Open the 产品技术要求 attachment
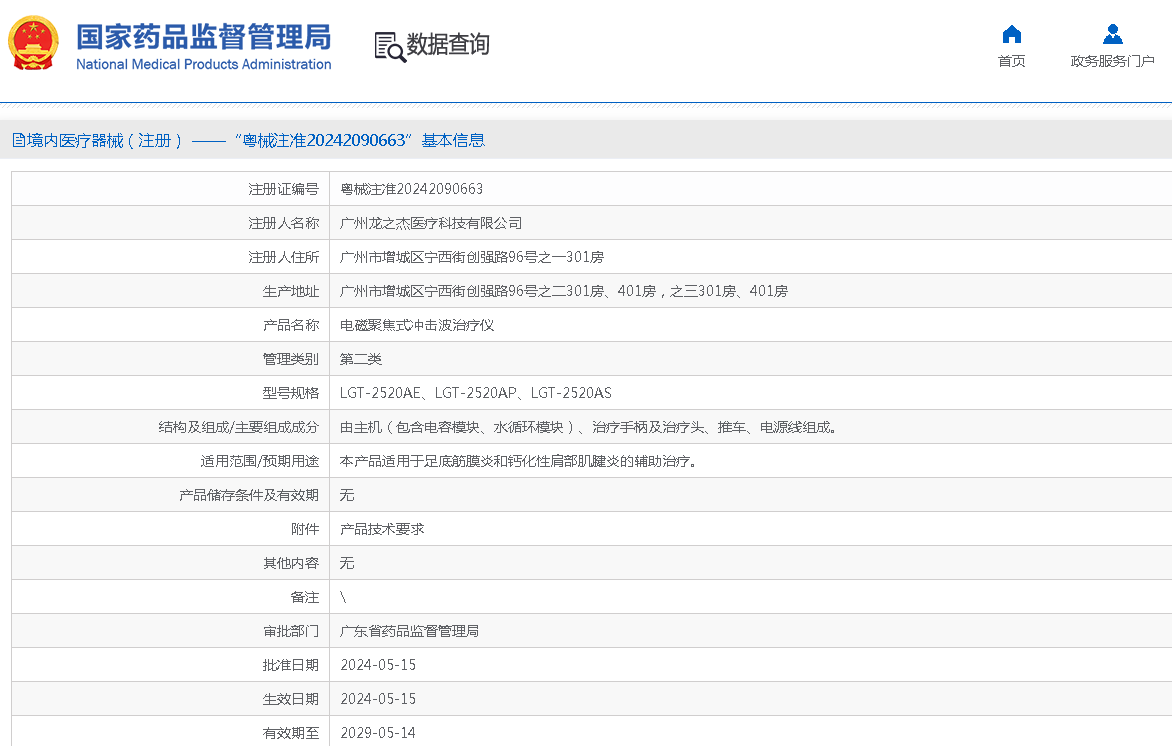The width and height of the screenshot is (1172, 746). [382, 529]
